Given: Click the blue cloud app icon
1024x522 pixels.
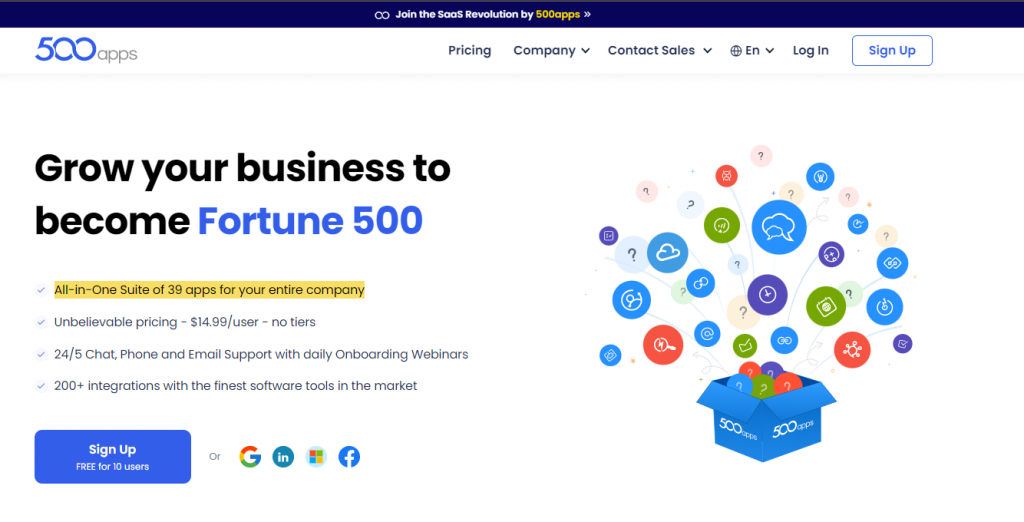Looking at the screenshot, I should tap(669, 253).
